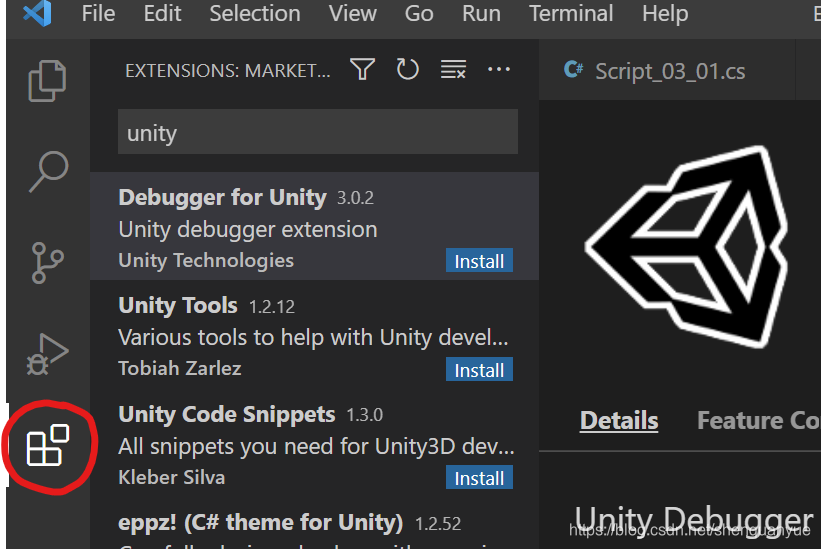
Task: Click the Unity Debugger extension logo
Action: point(686,247)
